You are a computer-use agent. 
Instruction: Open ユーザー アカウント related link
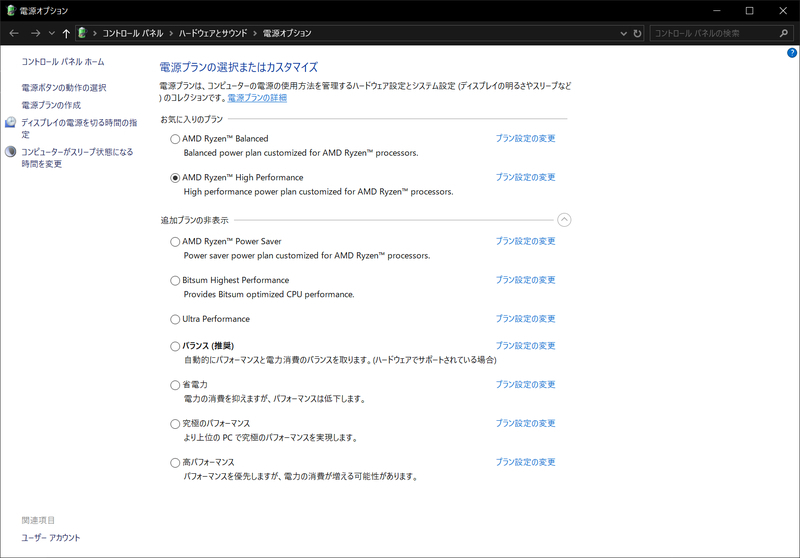(x=51, y=538)
